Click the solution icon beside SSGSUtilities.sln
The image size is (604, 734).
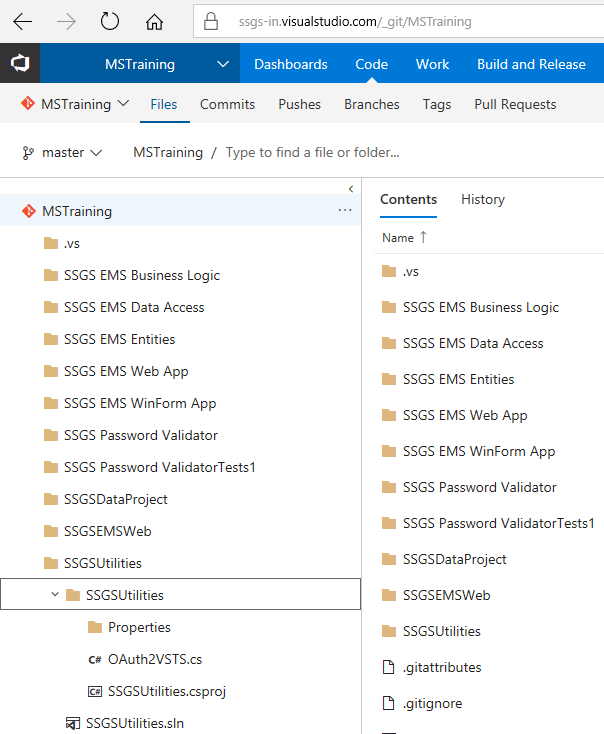[x=73, y=723]
